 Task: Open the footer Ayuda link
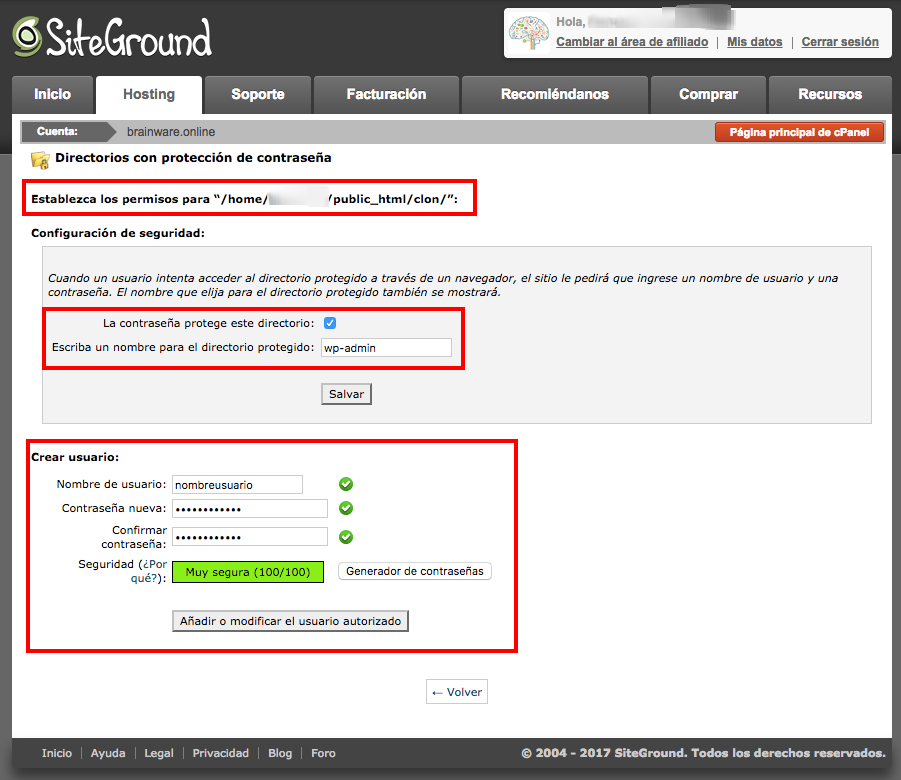click(x=108, y=753)
